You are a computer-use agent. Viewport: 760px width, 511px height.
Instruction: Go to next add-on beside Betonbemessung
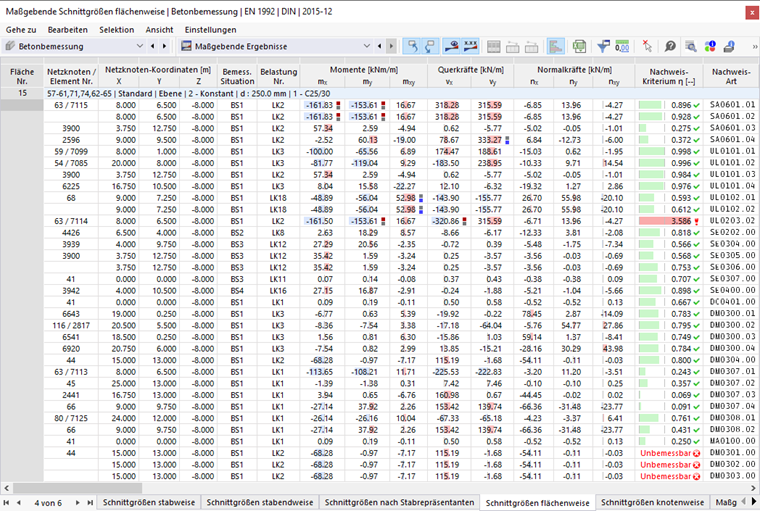[164, 46]
